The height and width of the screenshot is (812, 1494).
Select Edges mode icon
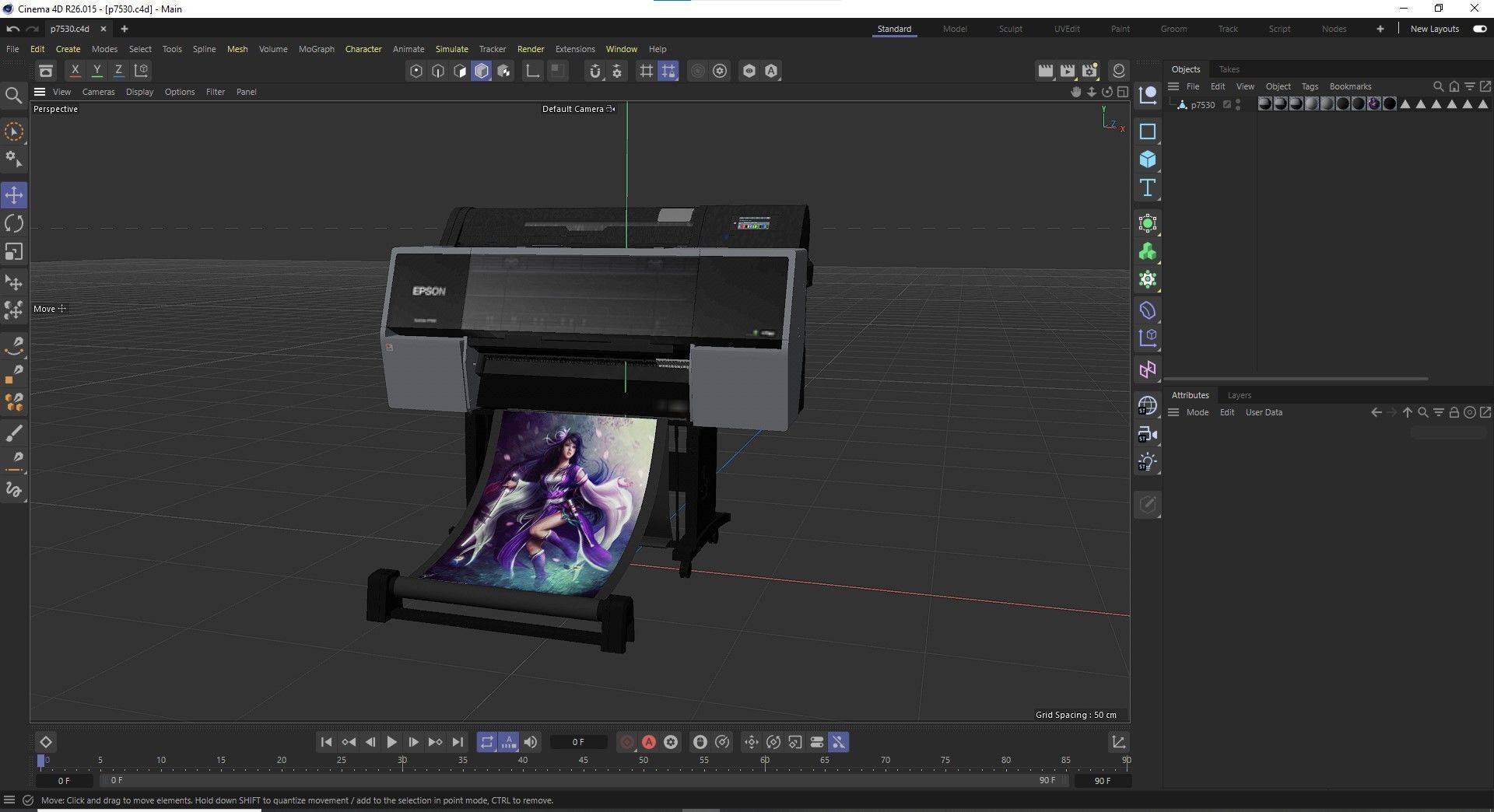pos(438,71)
